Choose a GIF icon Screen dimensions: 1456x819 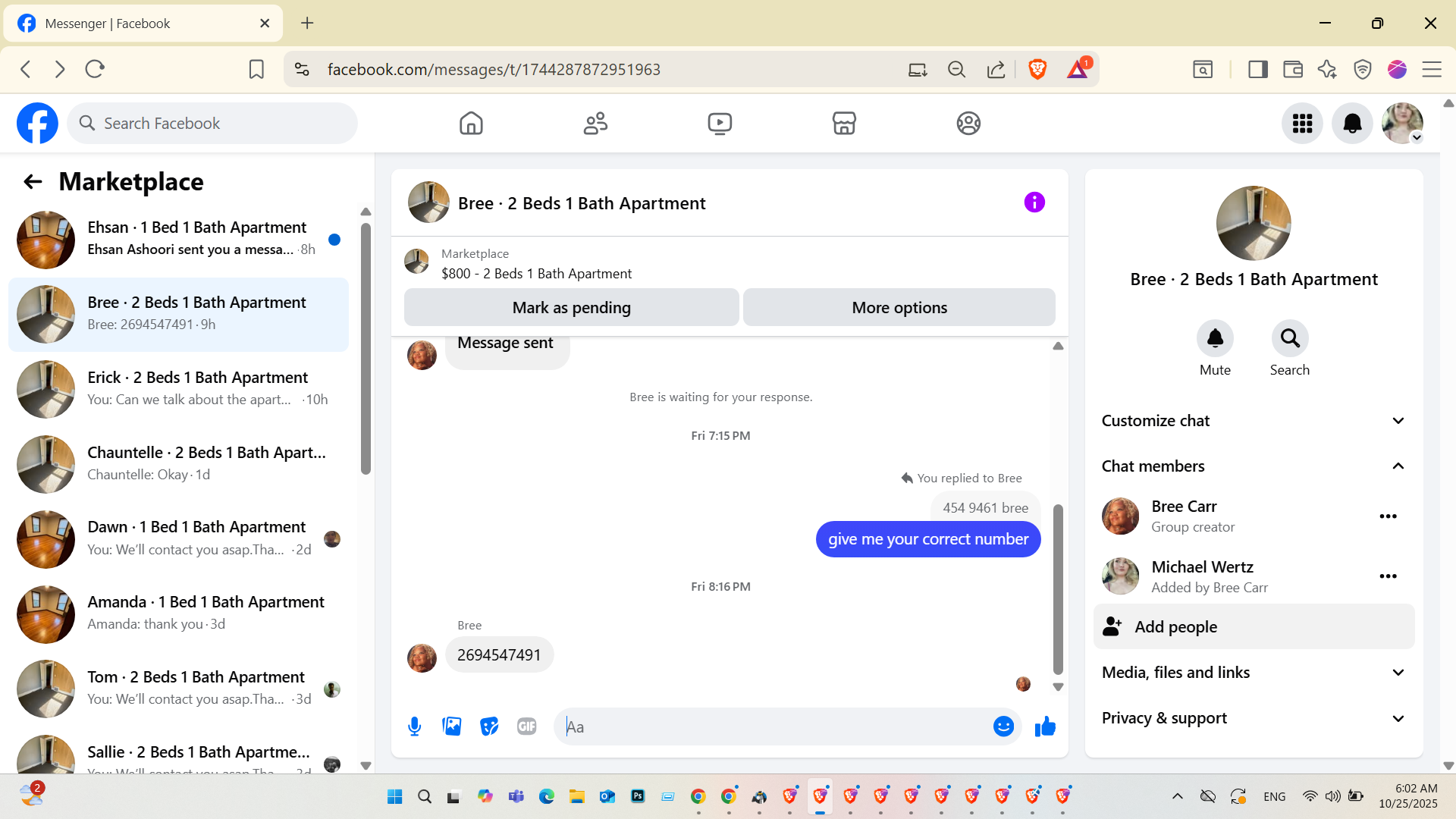pyautogui.click(x=526, y=726)
